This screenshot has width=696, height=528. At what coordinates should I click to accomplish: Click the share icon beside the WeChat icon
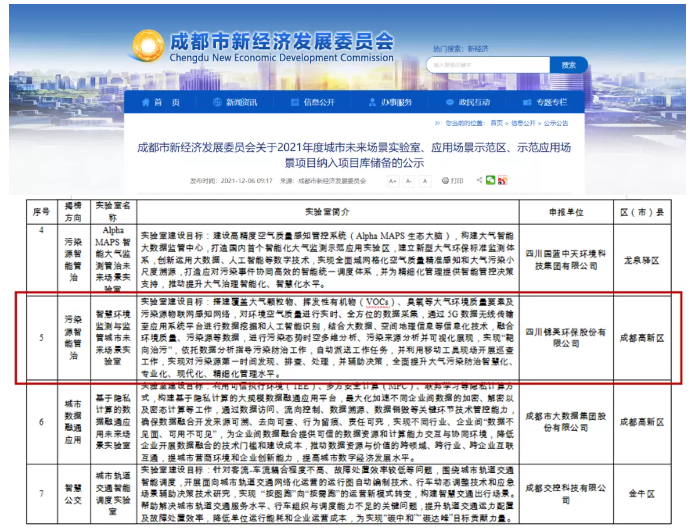coord(479,180)
